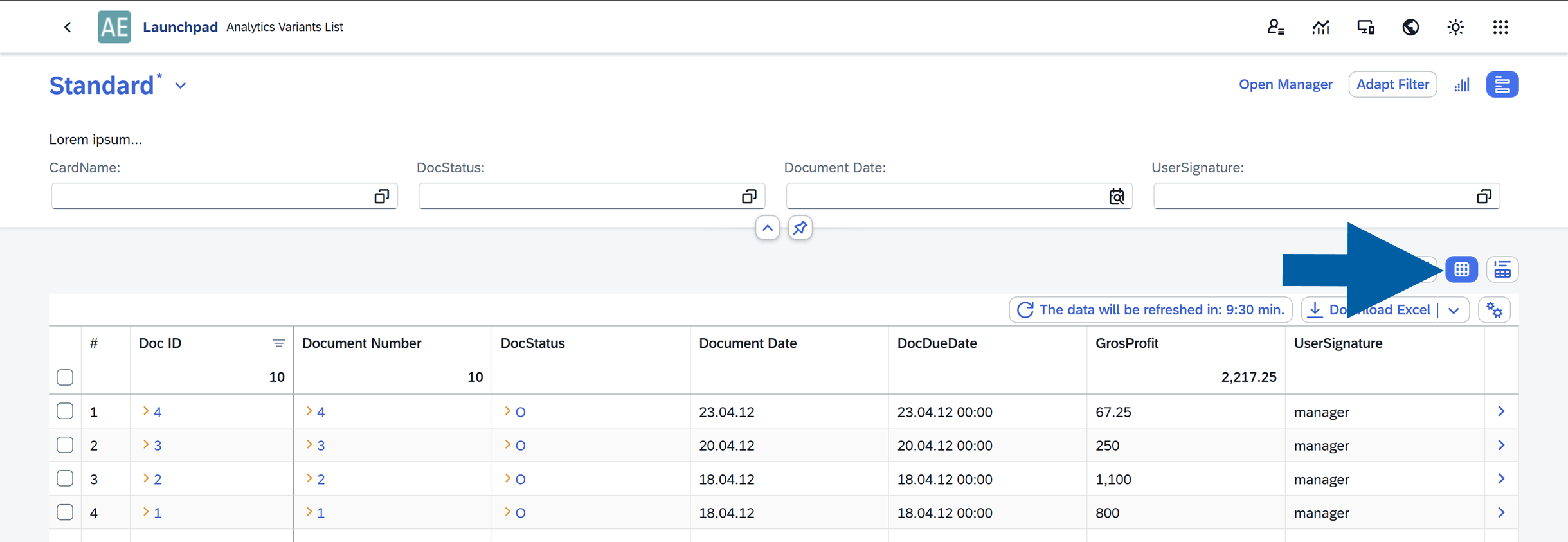Click the analytics chart icon in header
This screenshot has height=542, width=1568.
pos(1320,27)
